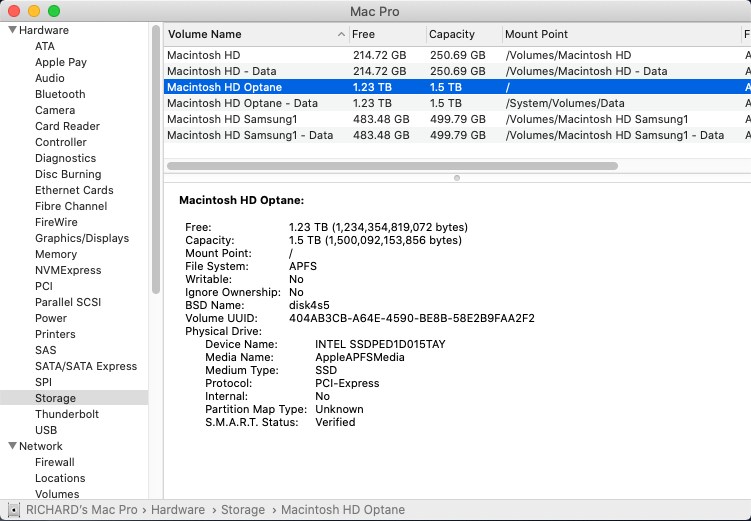Click the Mac Pro icon in path bar

point(14,510)
